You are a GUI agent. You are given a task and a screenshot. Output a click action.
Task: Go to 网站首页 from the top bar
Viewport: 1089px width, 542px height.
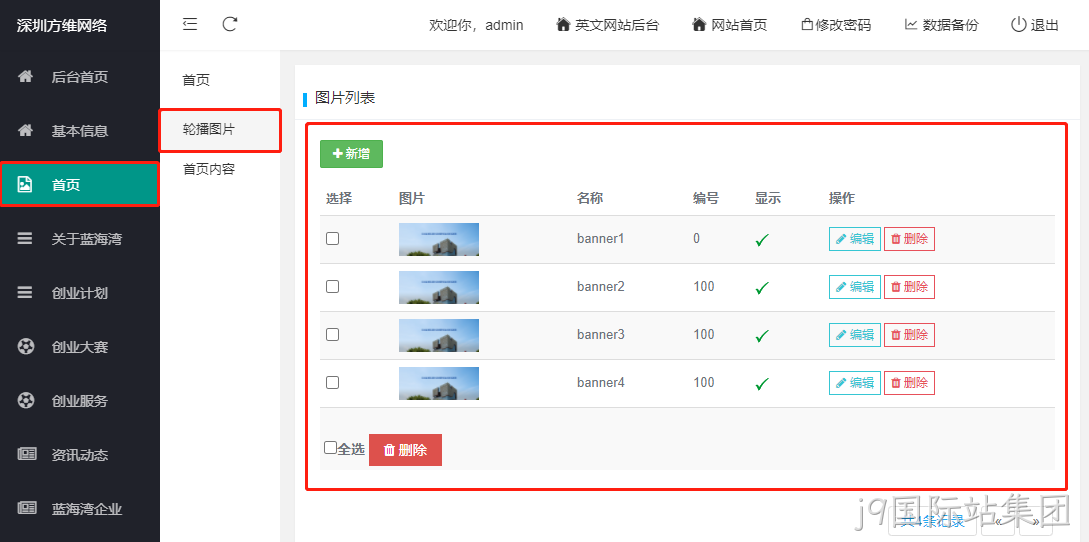(x=730, y=25)
